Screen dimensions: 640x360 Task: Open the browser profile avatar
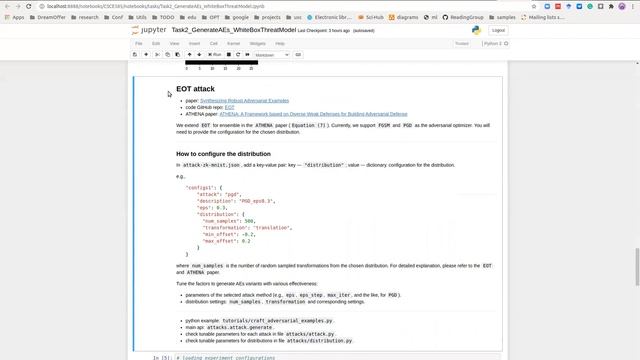[622, 7]
